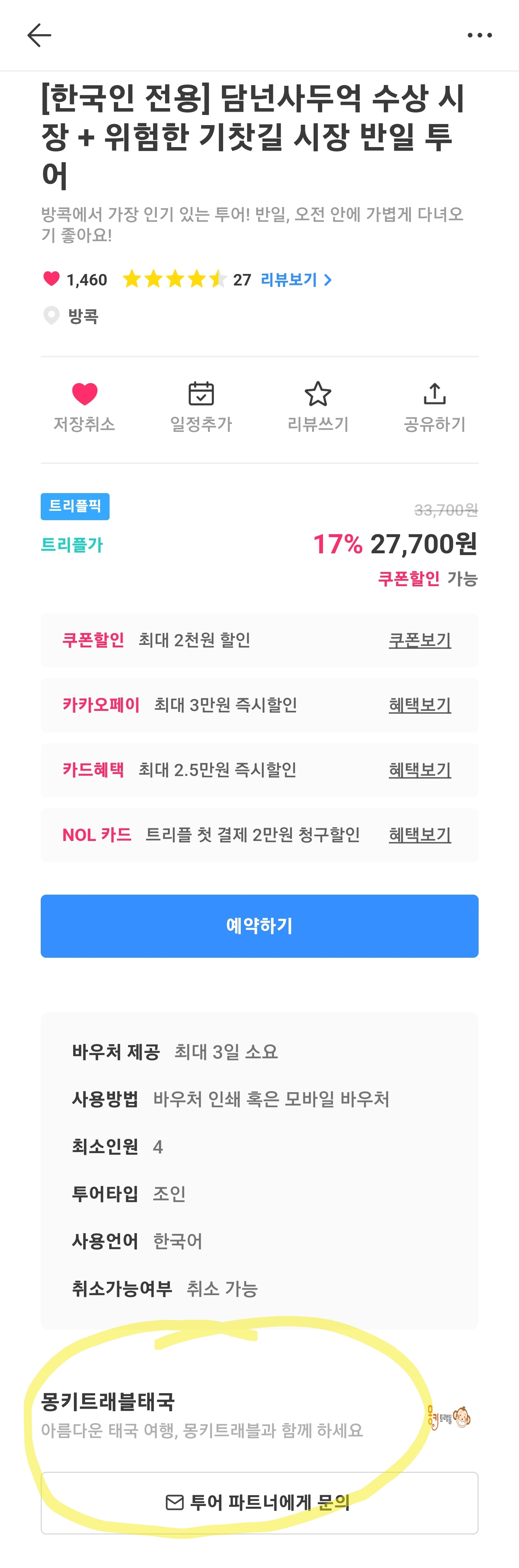Screen dimensions: 519x1568
Task: Open the three-dot more options menu
Action: click(x=479, y=35)
